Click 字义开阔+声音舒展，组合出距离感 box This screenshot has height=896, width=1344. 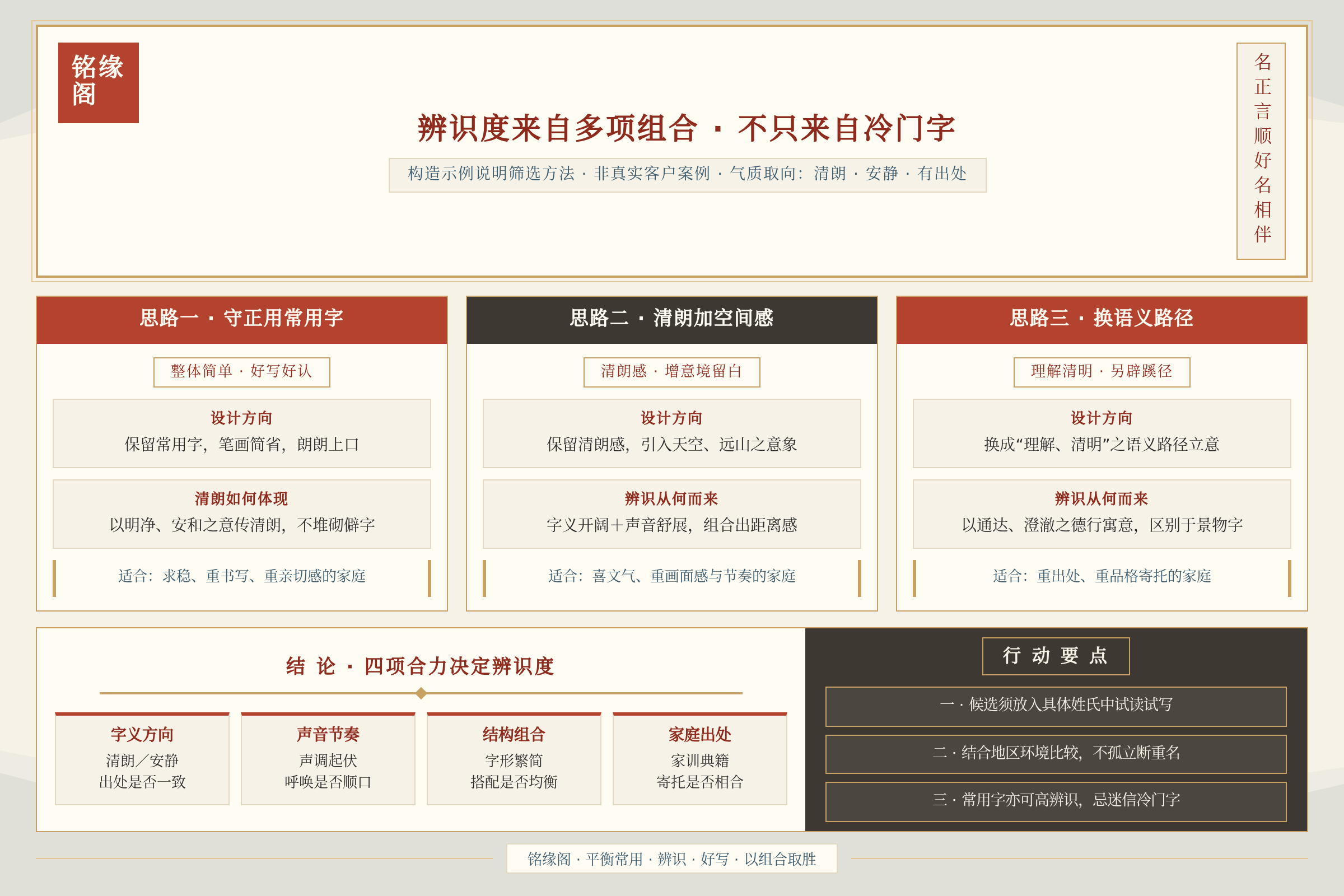coord(671,514)
